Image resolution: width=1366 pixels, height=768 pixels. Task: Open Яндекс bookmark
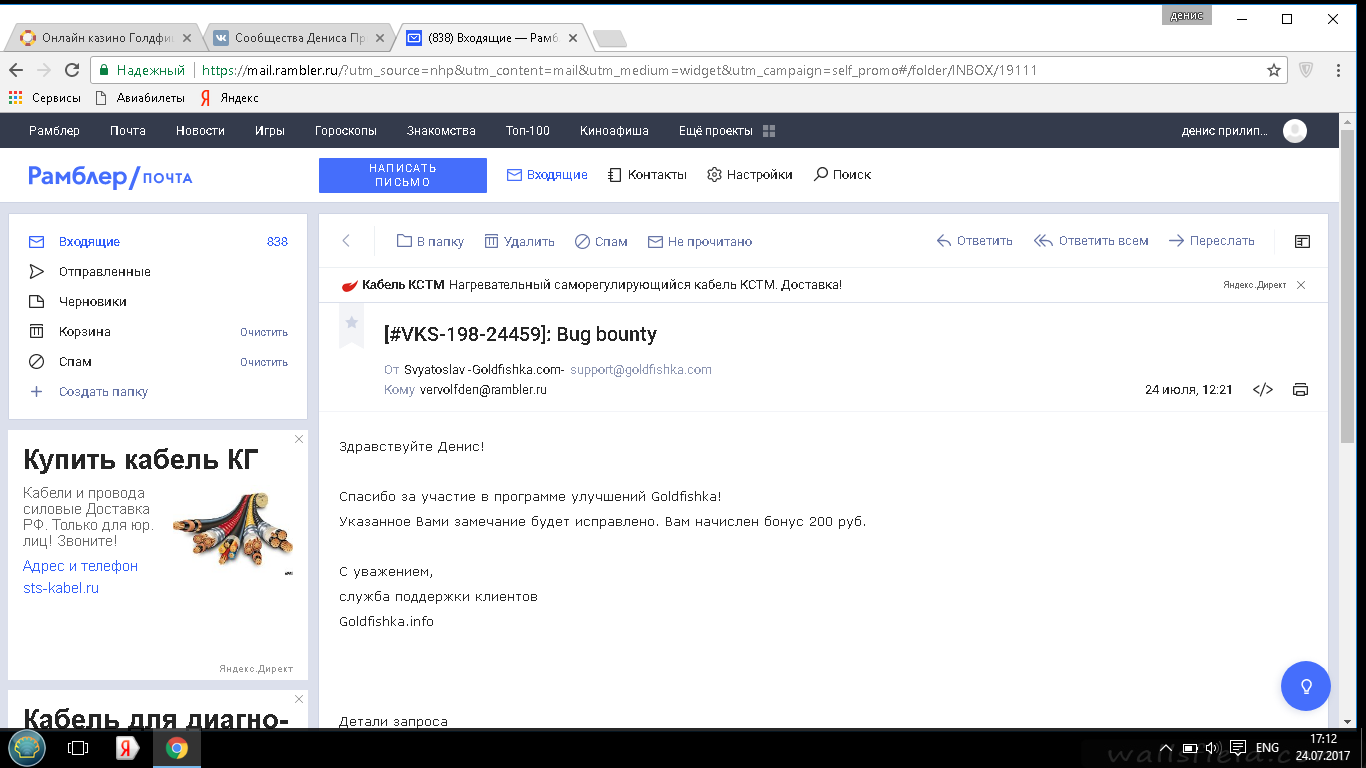pyautogui.click(x=229, y=98)
